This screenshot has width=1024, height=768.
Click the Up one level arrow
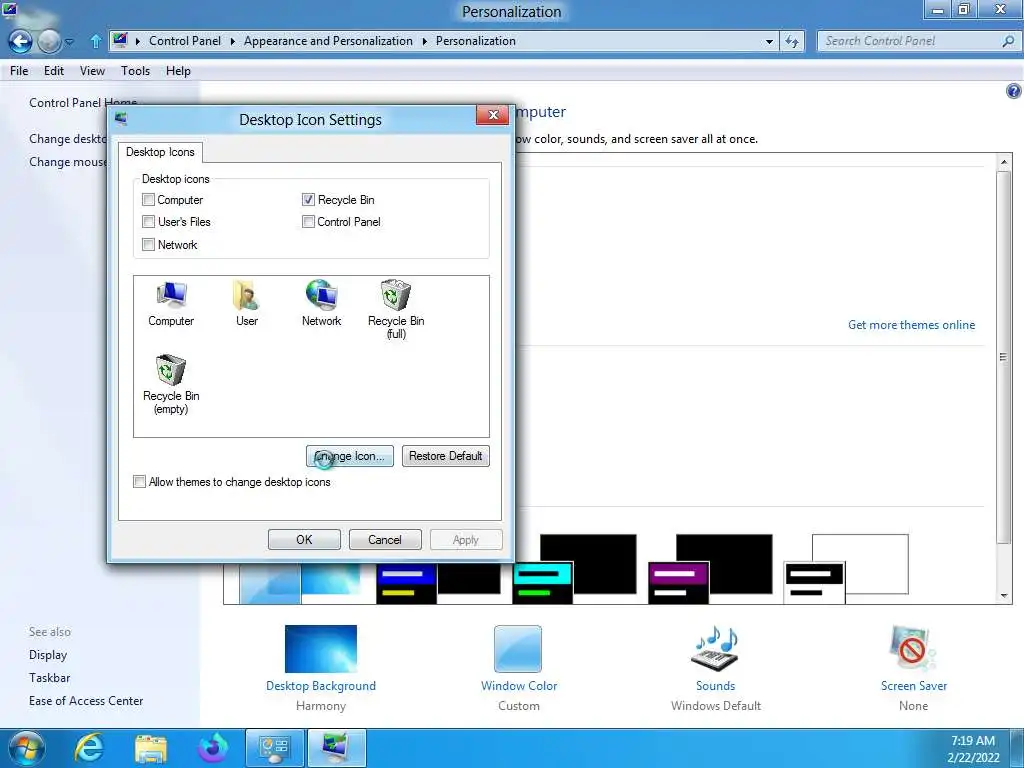(95, 42)
